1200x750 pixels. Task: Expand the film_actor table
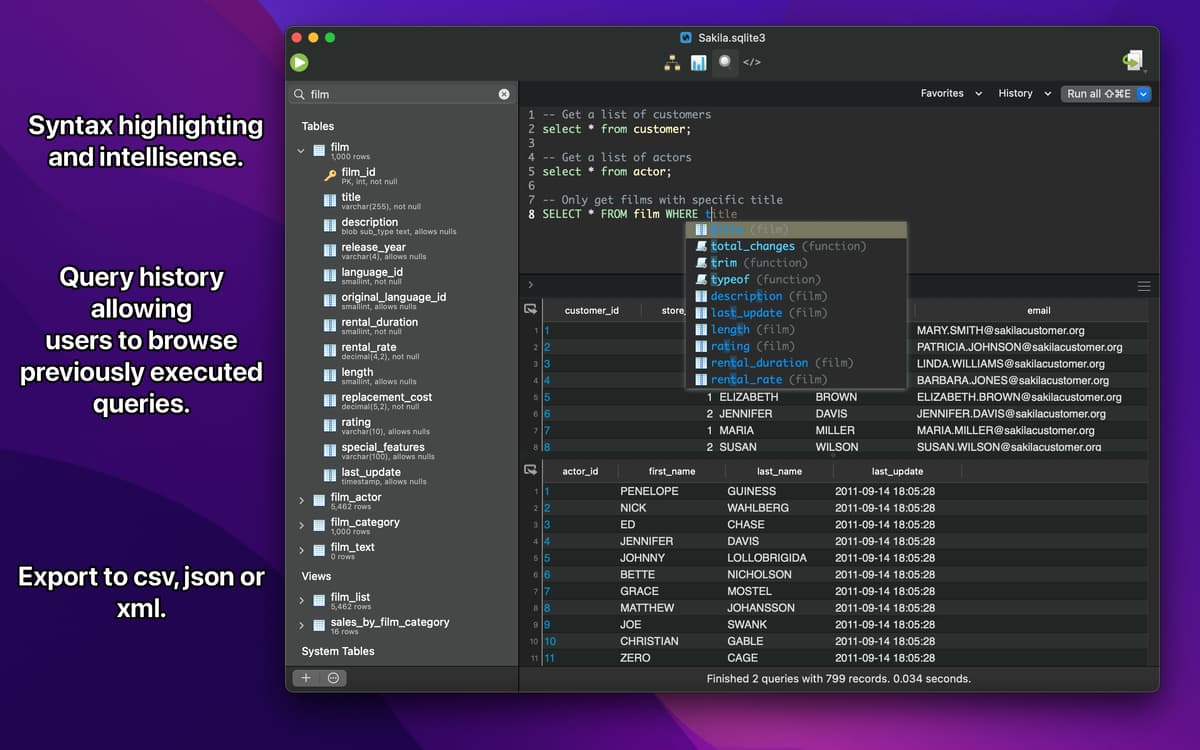pos(301,501)
